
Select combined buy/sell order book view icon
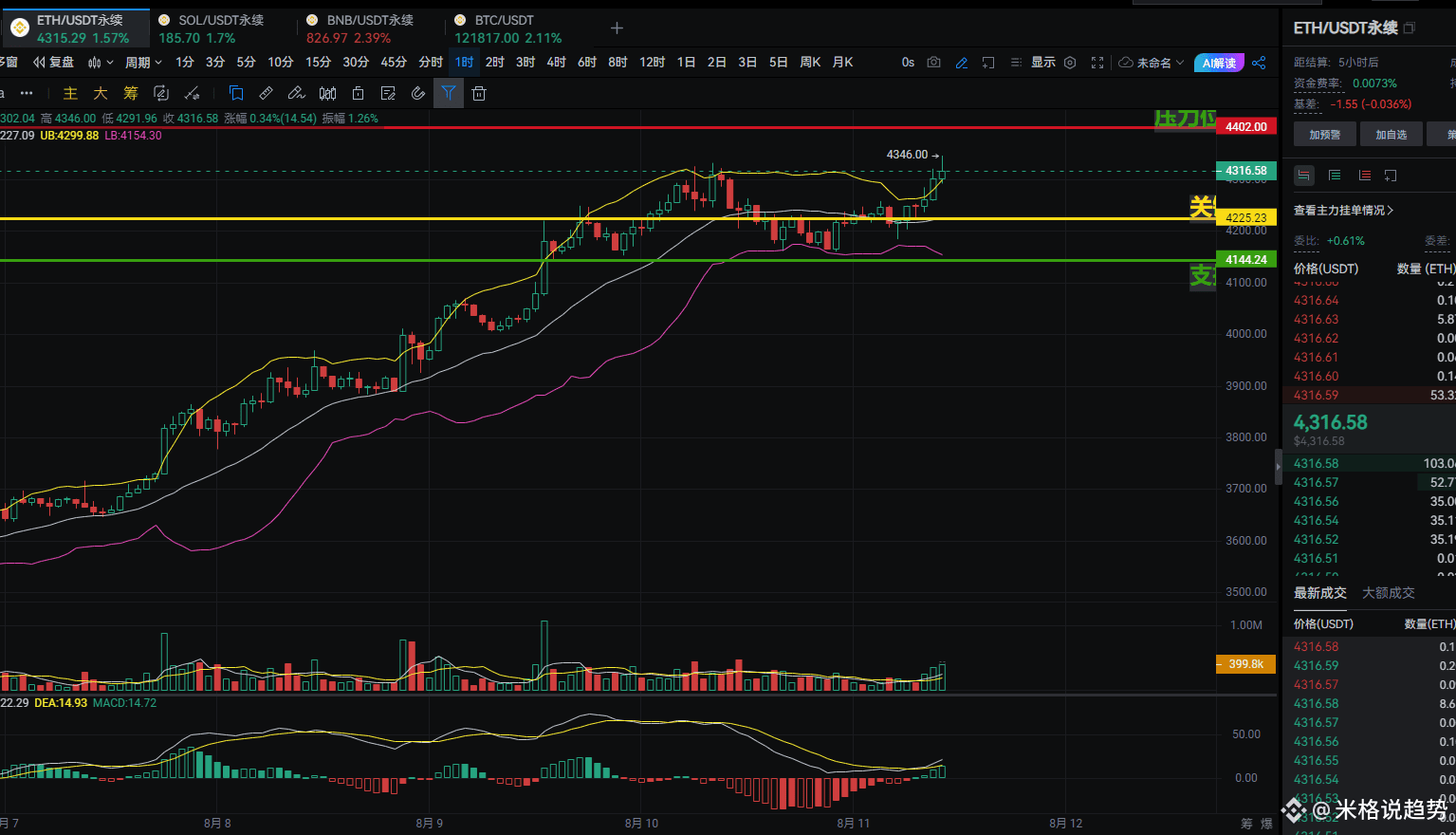tap(1304, 175)
